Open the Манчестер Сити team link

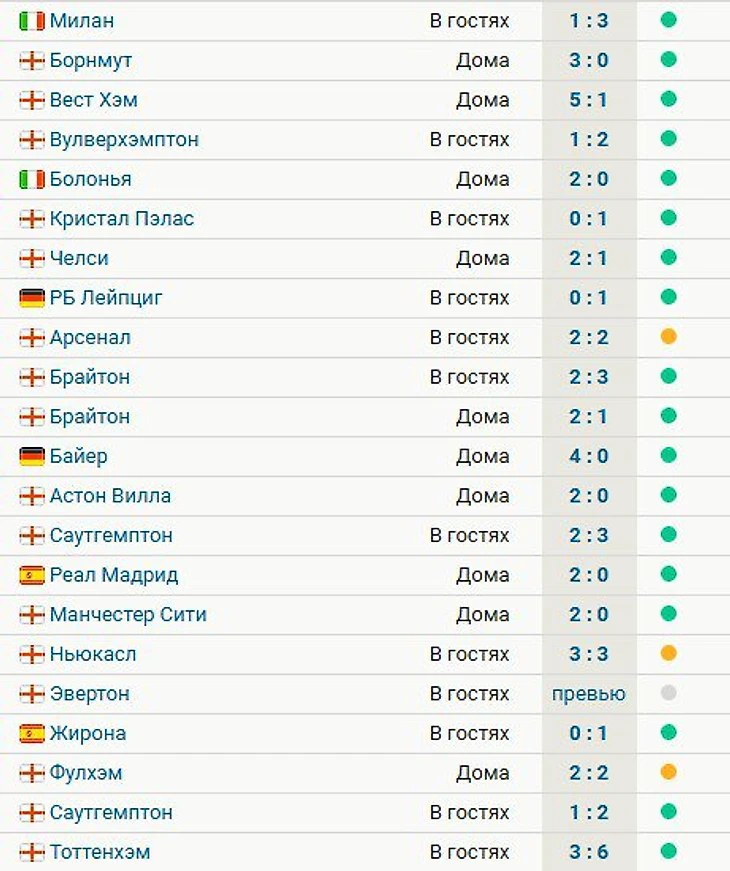pyautogui.click(x=128, y=614)
